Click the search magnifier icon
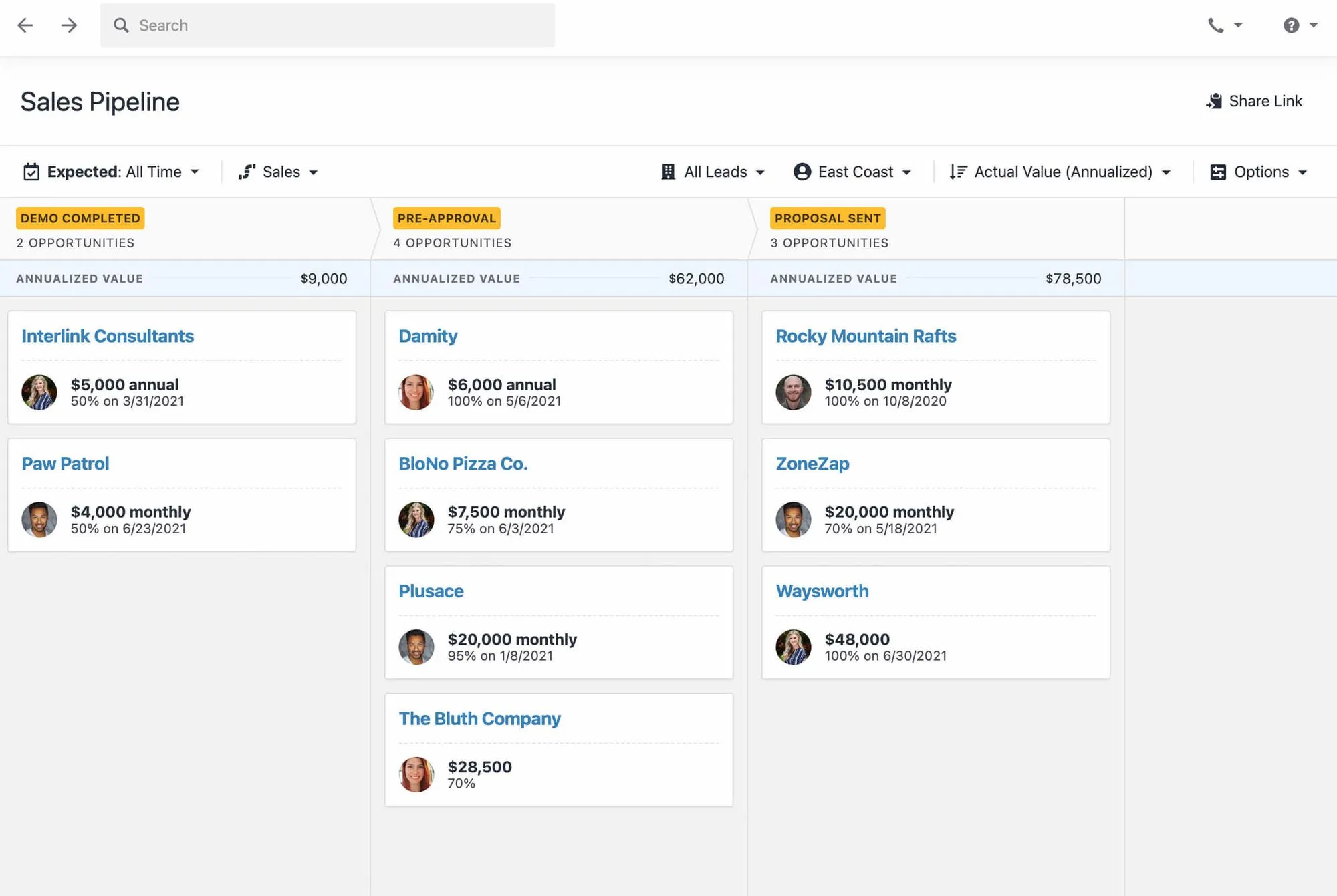 point(122,25)
